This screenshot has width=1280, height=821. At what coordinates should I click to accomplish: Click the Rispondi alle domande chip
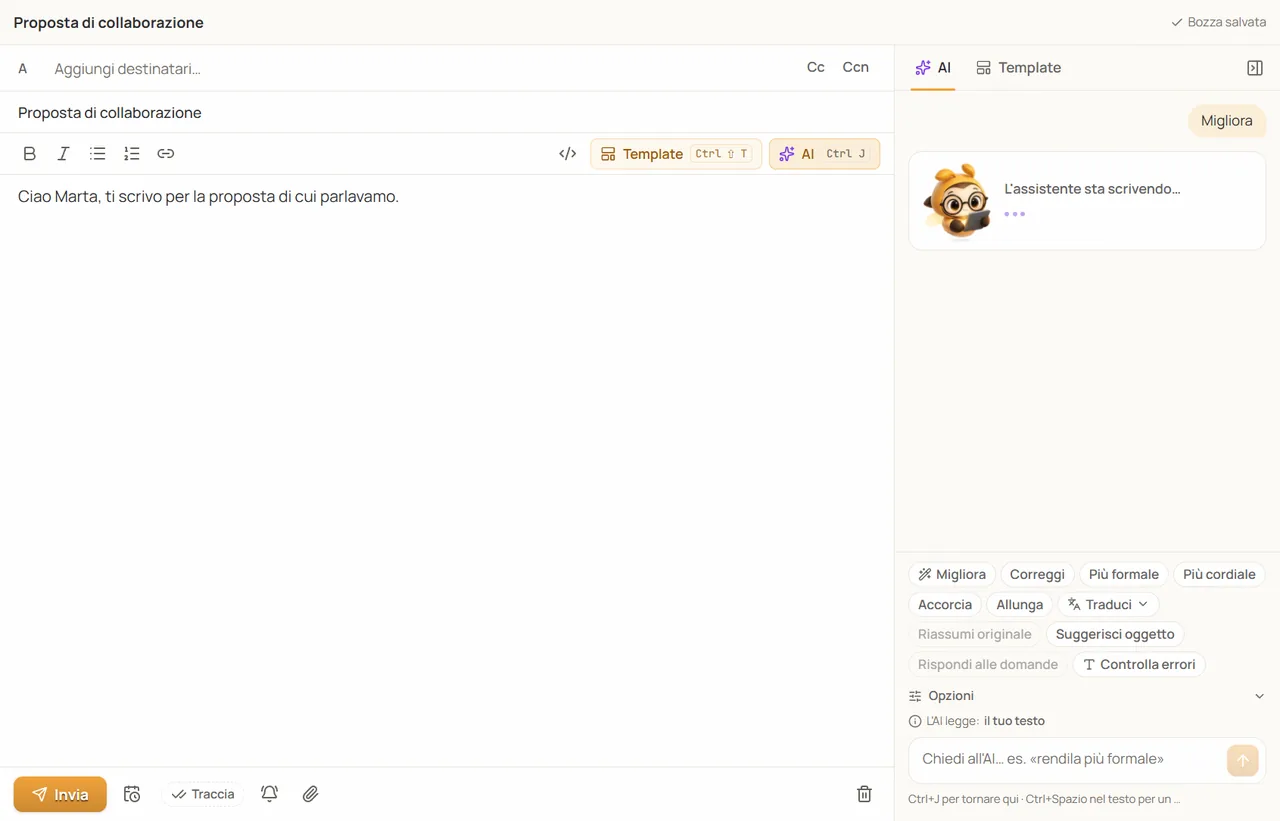click(988, 664)
